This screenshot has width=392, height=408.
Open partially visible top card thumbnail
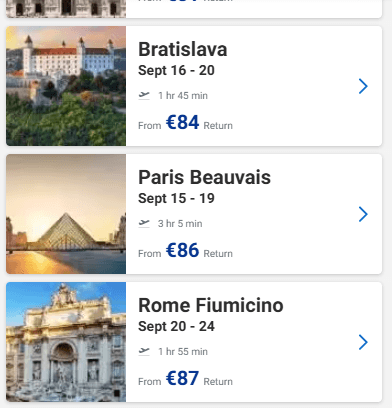[x=66, y=9]
